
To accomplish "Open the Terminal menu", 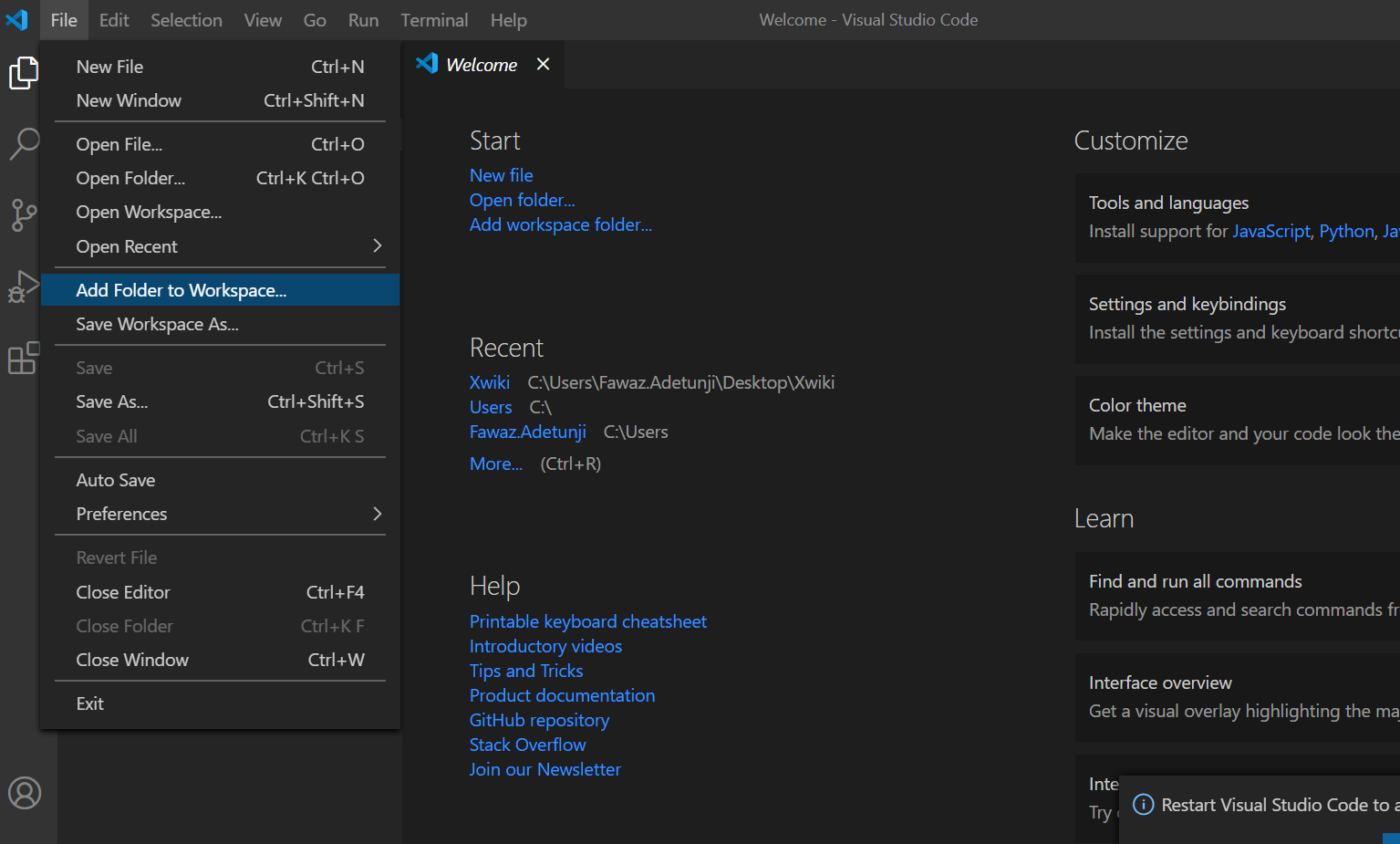I will pyautogui.click(x=434, y=20).
